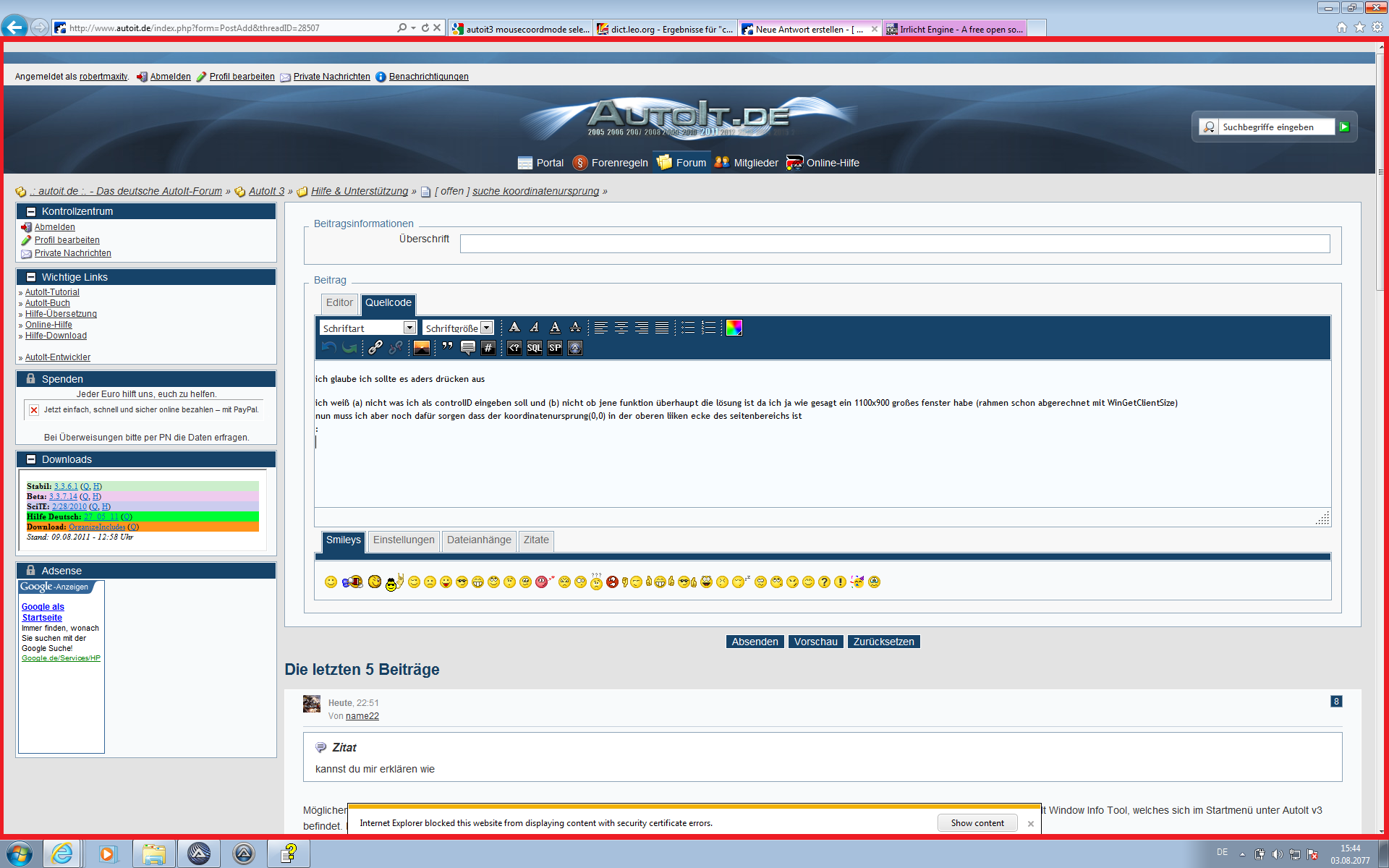
Task: Insert a hyperlink with chain icon
Action: coord(375,348)
